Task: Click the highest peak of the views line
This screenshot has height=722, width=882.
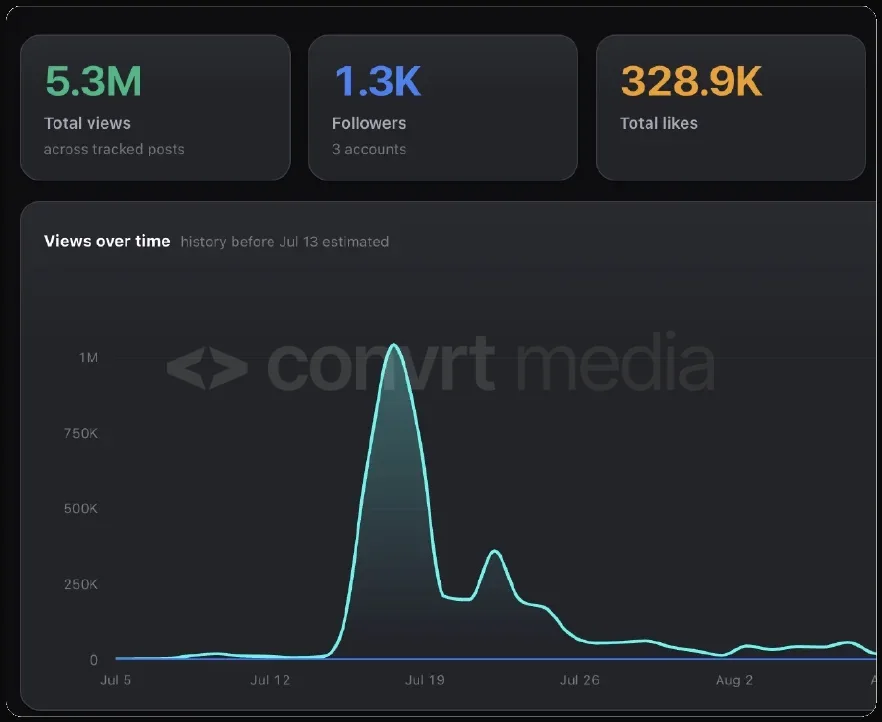Action: coord(394,345)
